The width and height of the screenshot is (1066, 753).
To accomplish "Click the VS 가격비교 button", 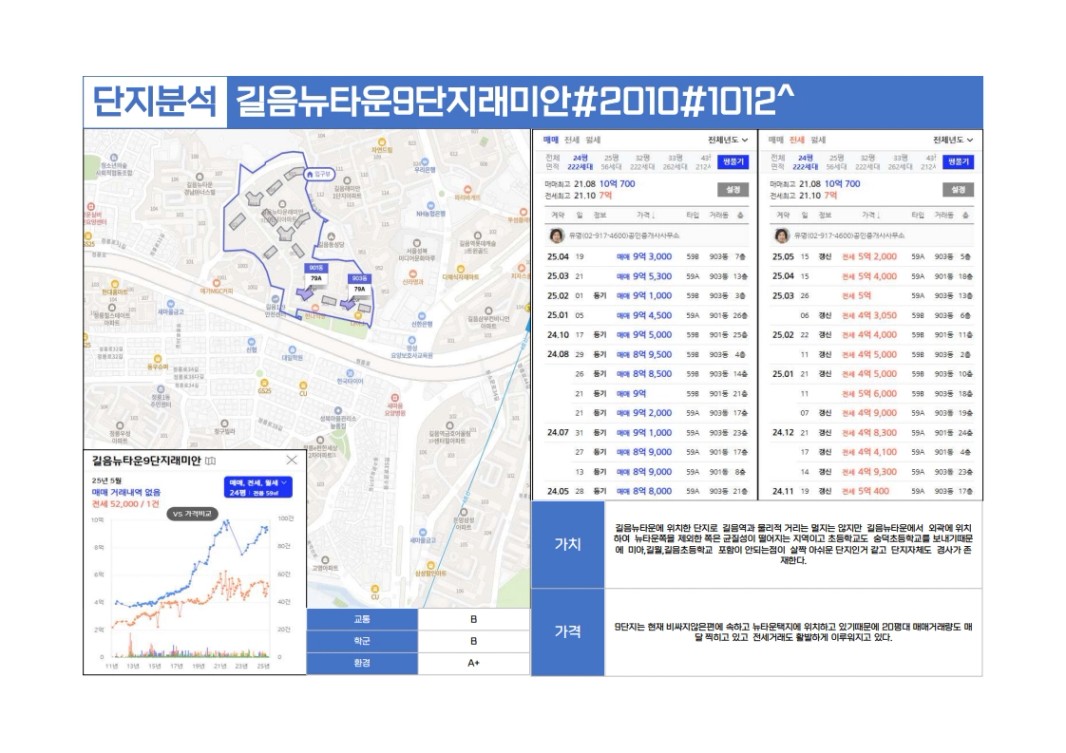I will 192,514.
